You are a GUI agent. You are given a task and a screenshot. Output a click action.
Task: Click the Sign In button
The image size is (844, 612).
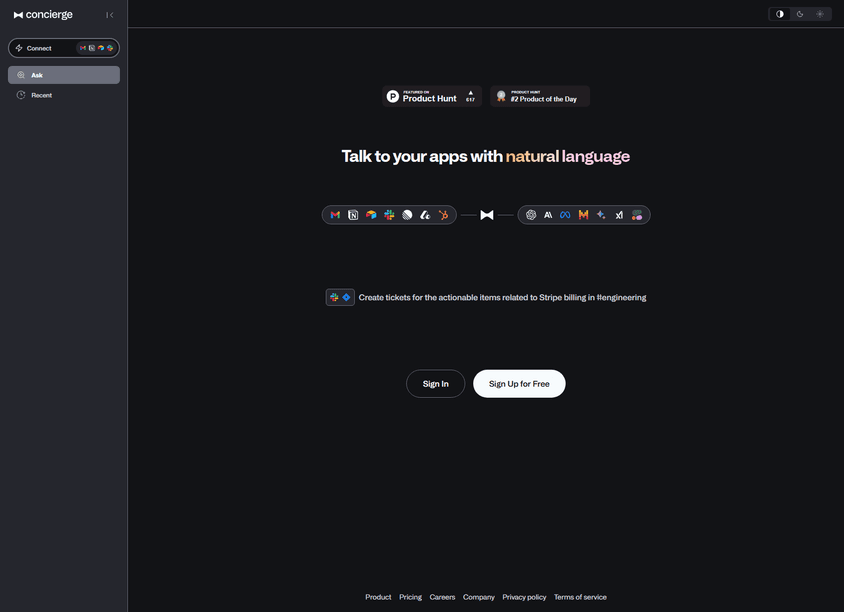point(435,383)
